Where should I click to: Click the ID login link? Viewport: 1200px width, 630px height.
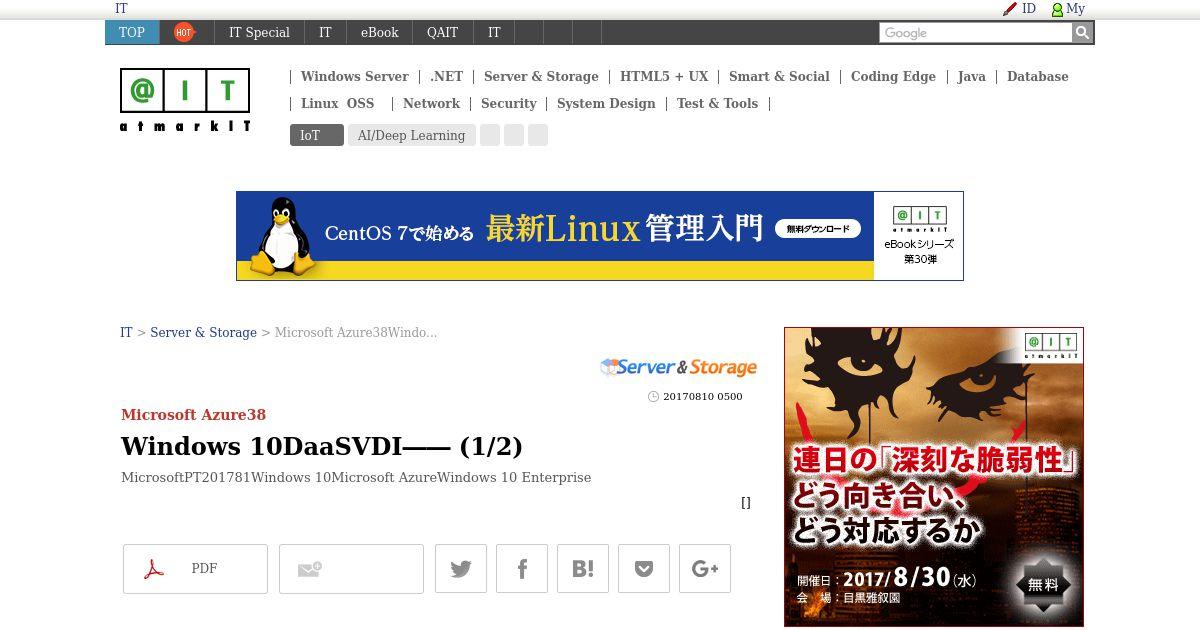pos(1029,9)
